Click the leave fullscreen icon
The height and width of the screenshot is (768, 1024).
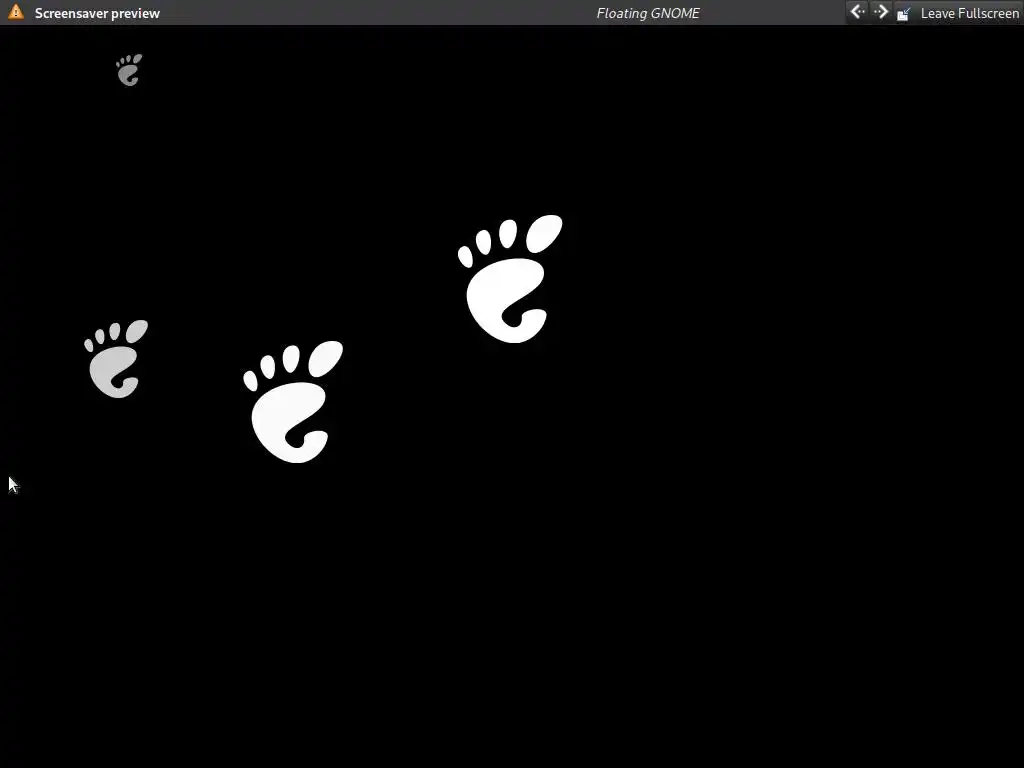tap(904, 13)
